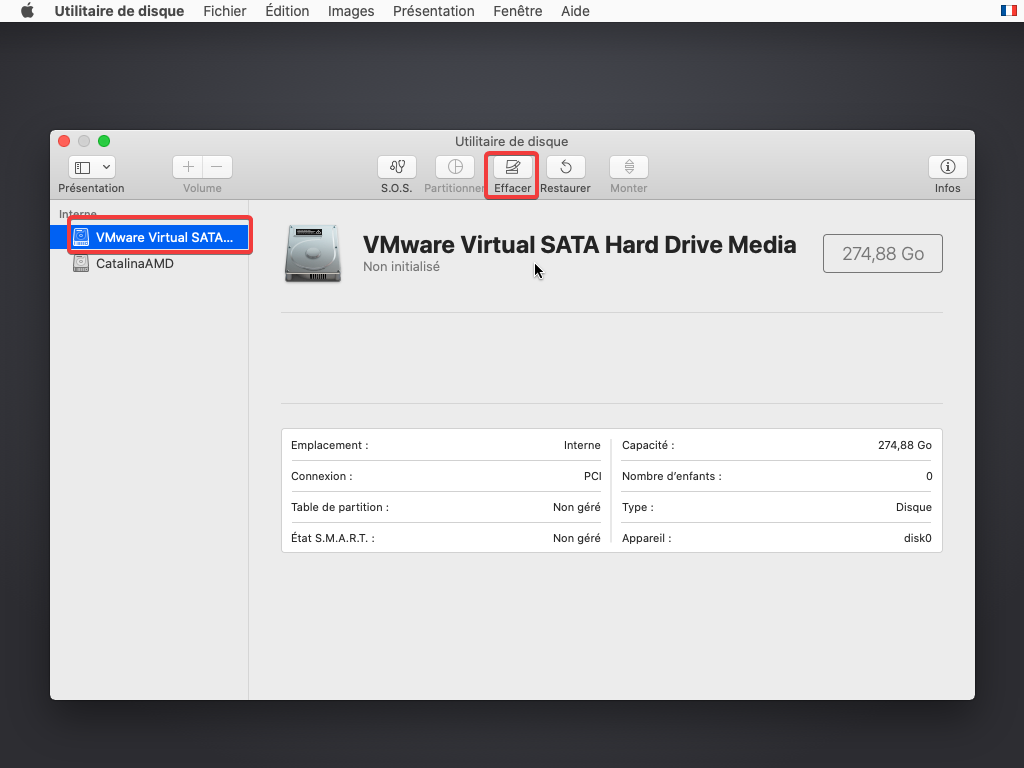Open the Aide menu
The height and width of the screenshot is (768, 1024).
pos(575,11)
